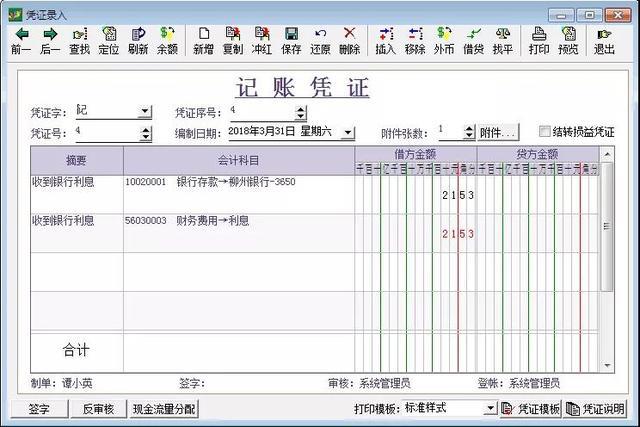Open the 编制日期 date dropdown
This screenshot has height=427, width=640.
tap(348, 132)
